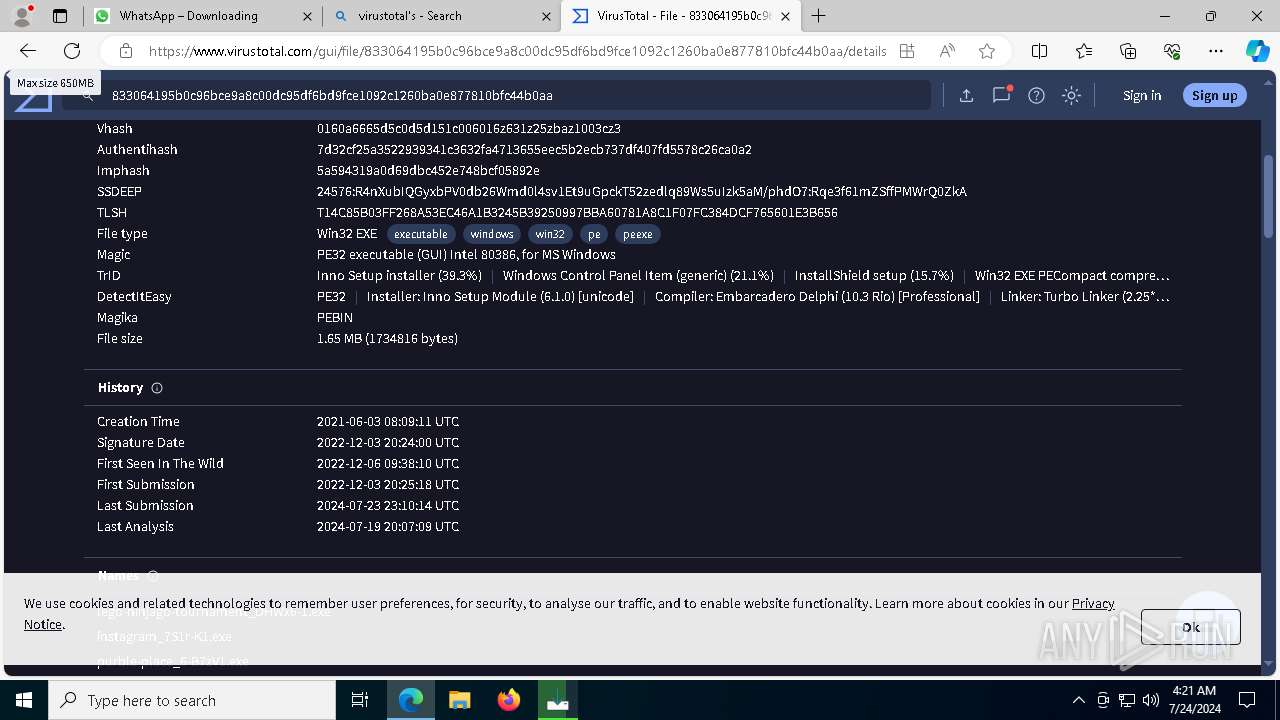Refresh the current page

coord(72,51)
